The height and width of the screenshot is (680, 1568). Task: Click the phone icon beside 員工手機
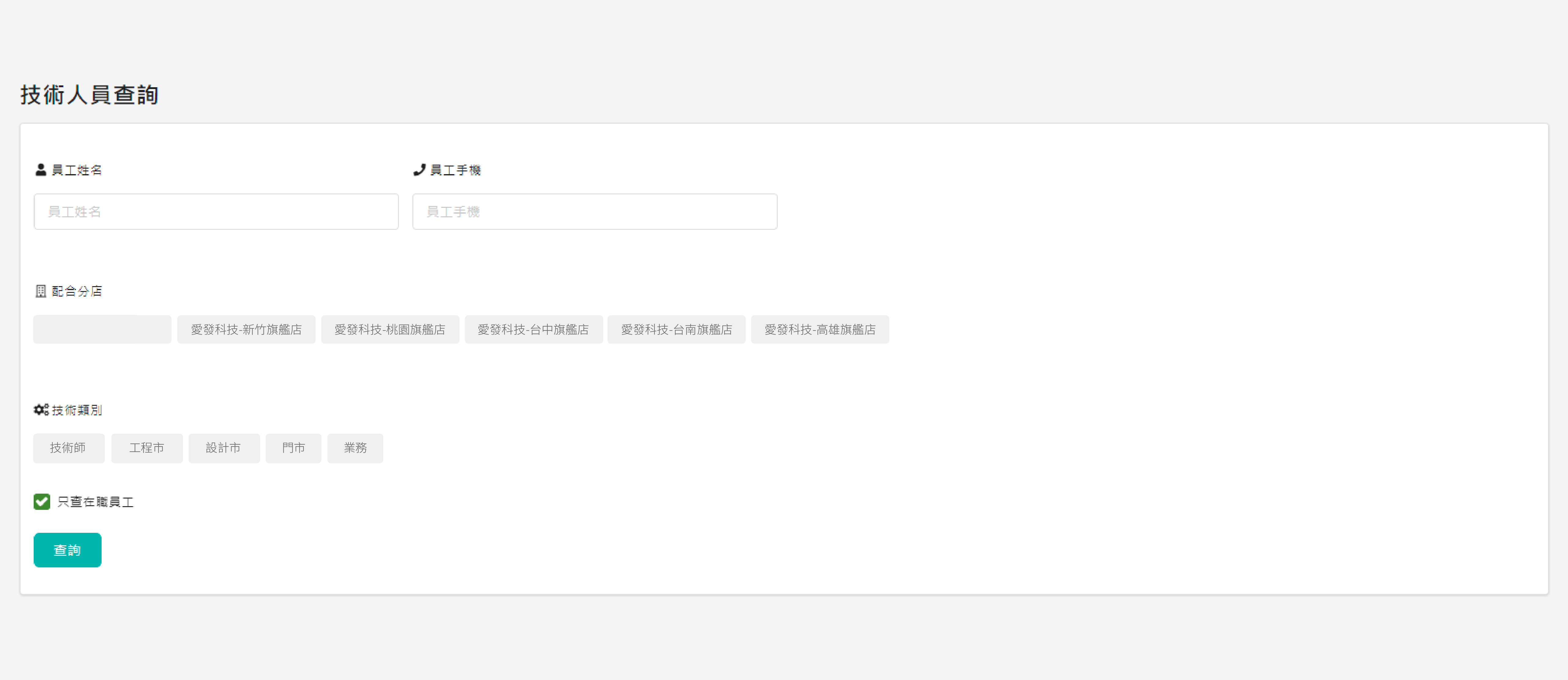coord(419,170)
